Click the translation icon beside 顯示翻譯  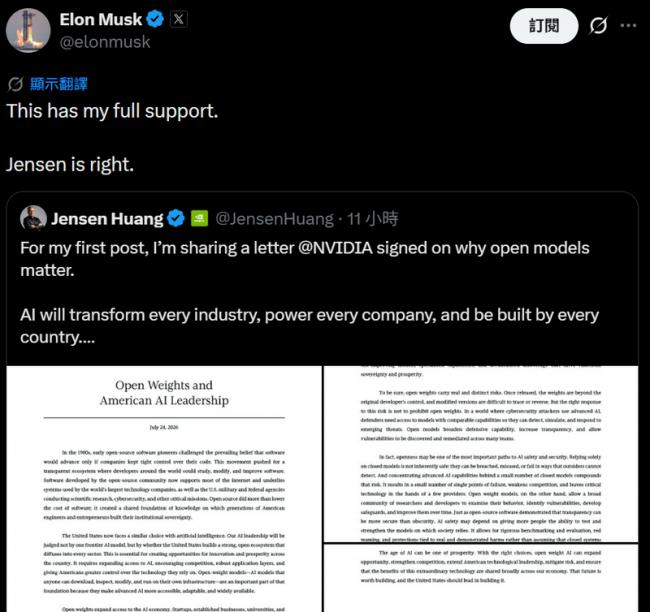coord(15,84)
